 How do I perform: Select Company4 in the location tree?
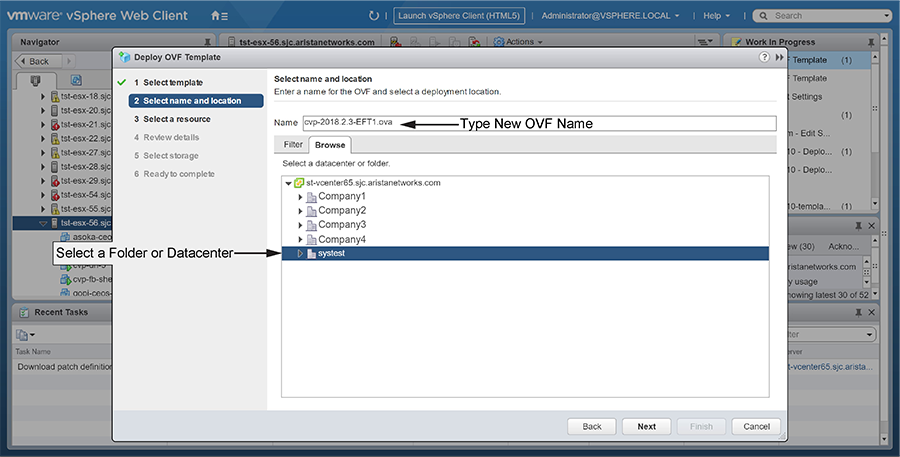coord(342,239)
